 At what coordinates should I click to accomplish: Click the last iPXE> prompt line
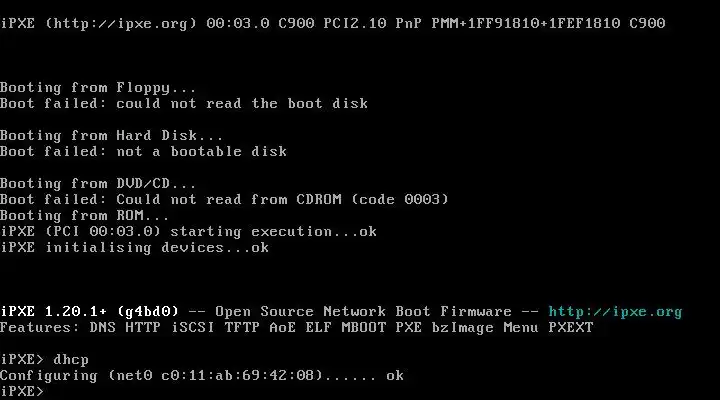pos(22,391)
